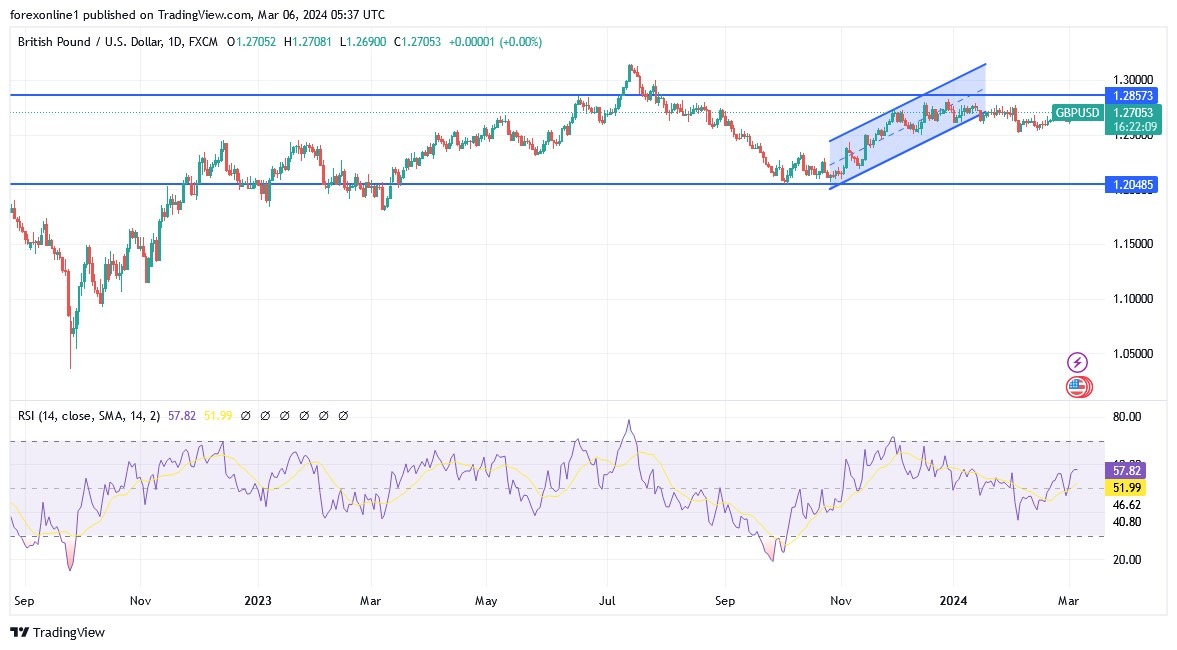The width and height of the screenshot is (1177, 650).
Task: Open the US economic events flag icon
Action: click(1078, 387)
